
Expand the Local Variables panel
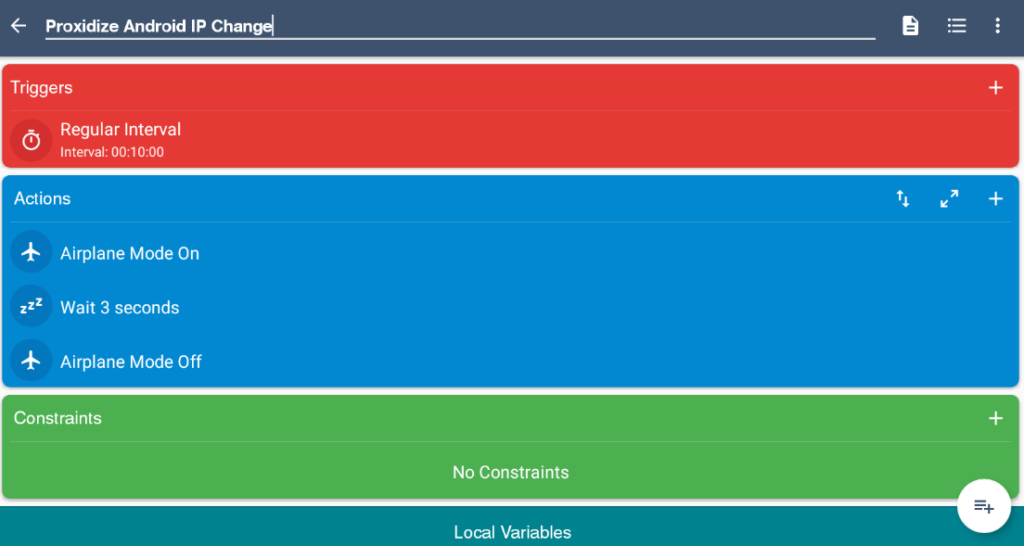pos(512,526)
